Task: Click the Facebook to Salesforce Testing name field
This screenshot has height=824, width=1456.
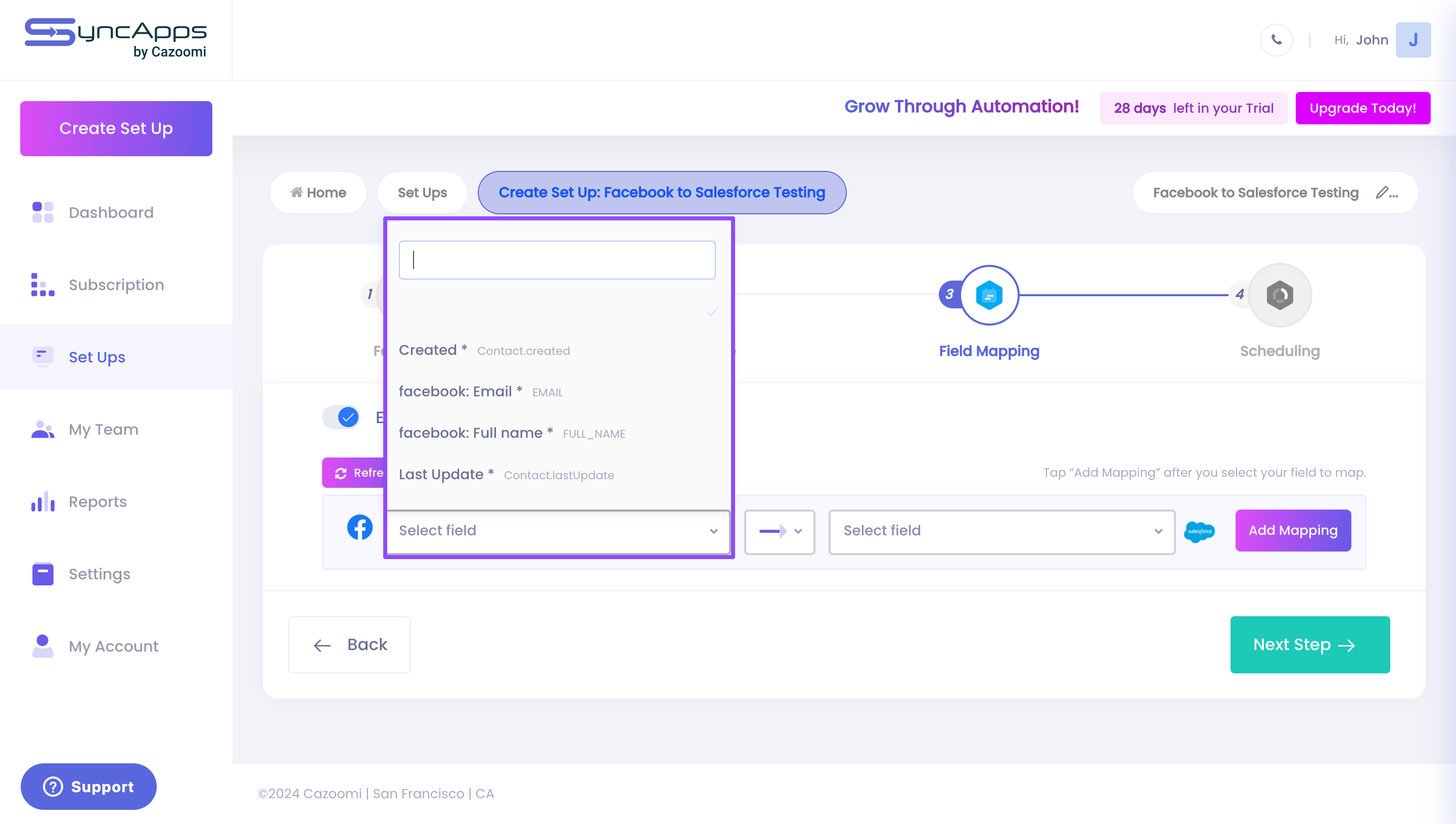Action: coord(1275,193)
